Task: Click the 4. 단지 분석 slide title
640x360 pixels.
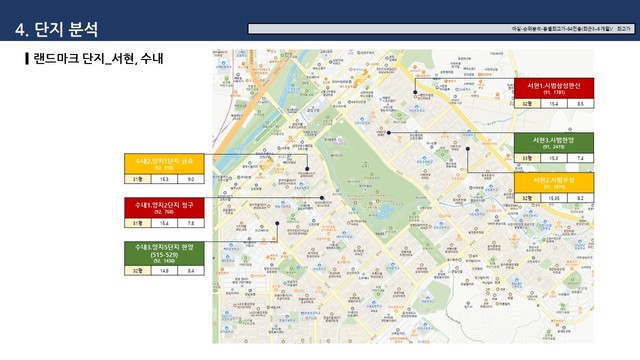Action: 56,29
